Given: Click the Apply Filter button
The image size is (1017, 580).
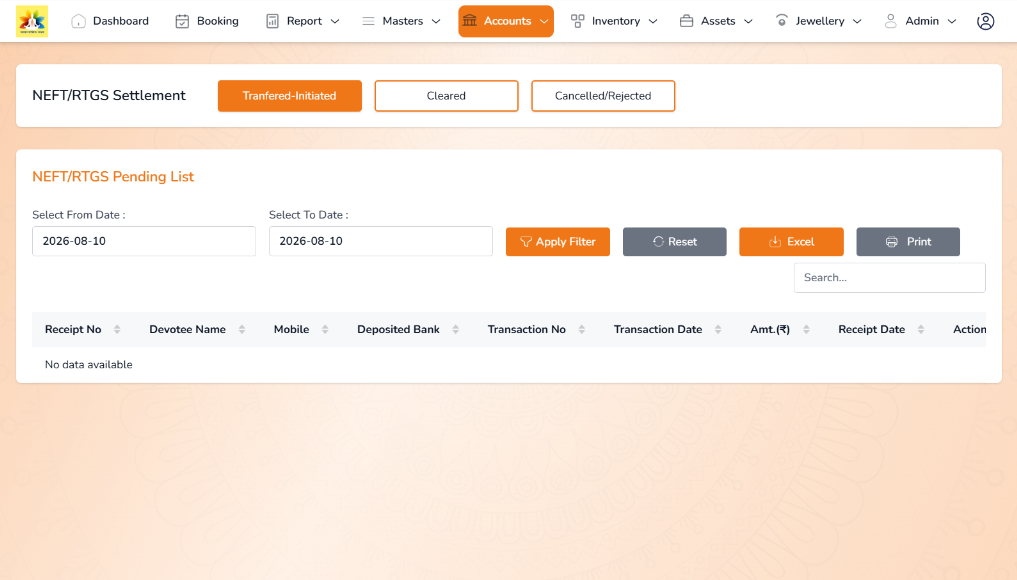Looking at the screenshot, I should coord(558,241).
